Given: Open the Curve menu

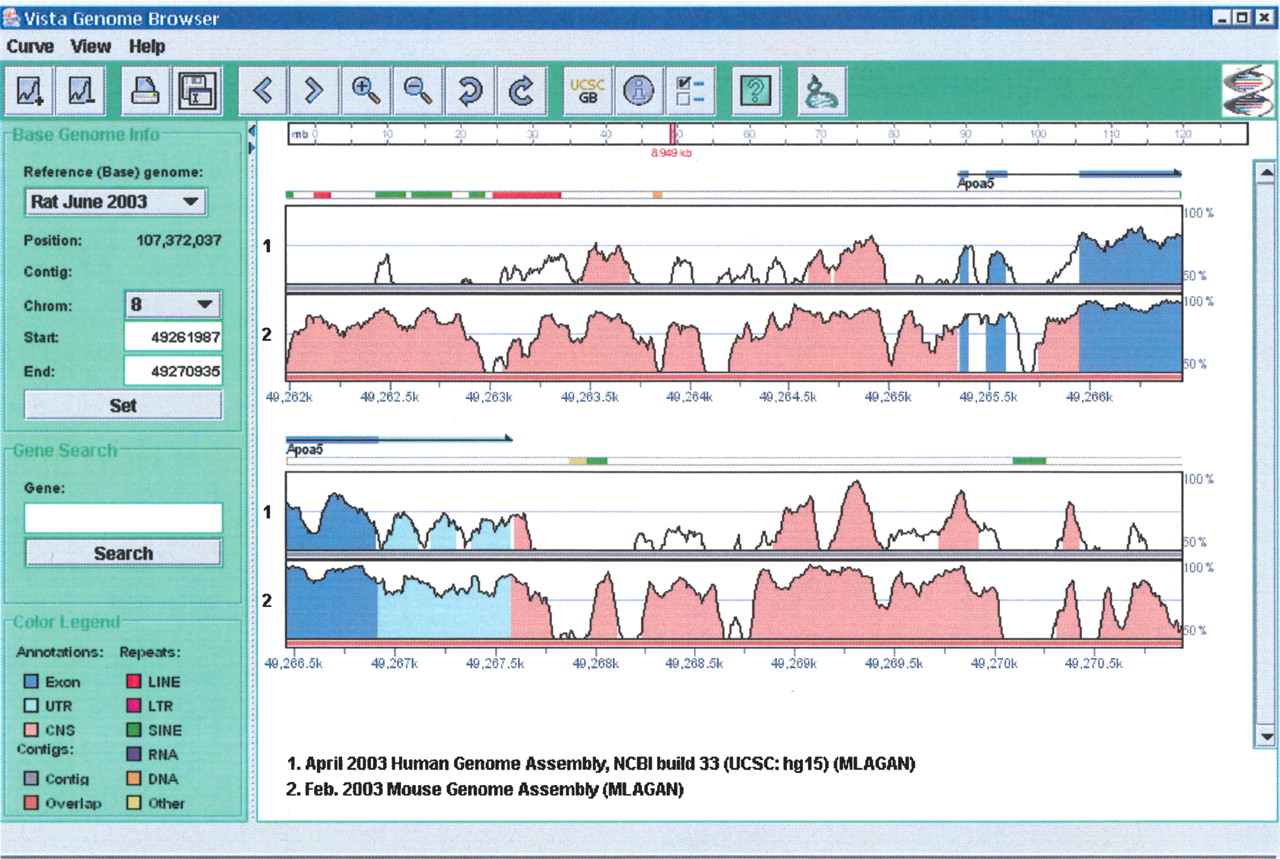Looking at the screenshot, I should tap(30, 46).
